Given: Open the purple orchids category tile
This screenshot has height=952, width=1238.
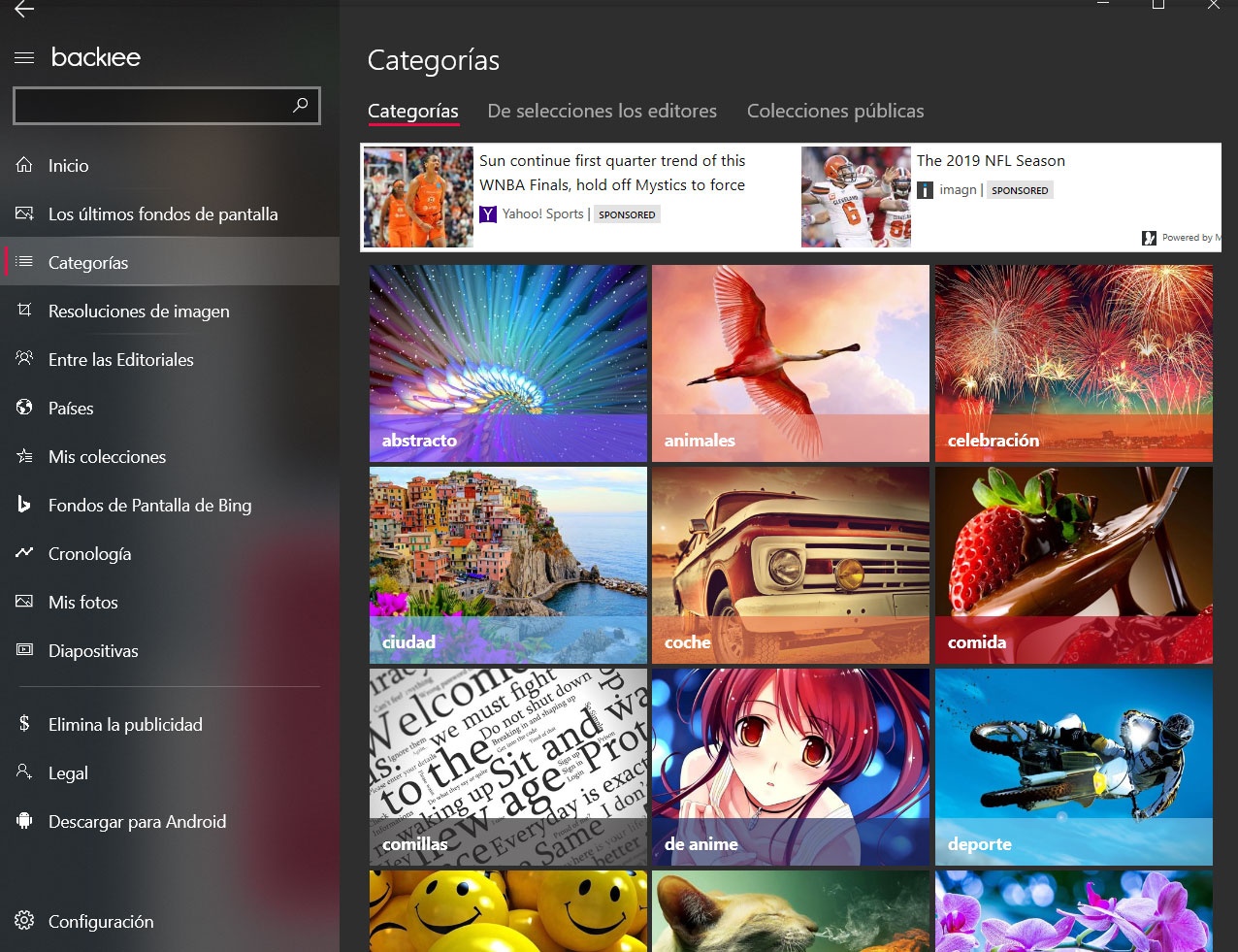Looking at the screenshot, I should point(1074,911).
